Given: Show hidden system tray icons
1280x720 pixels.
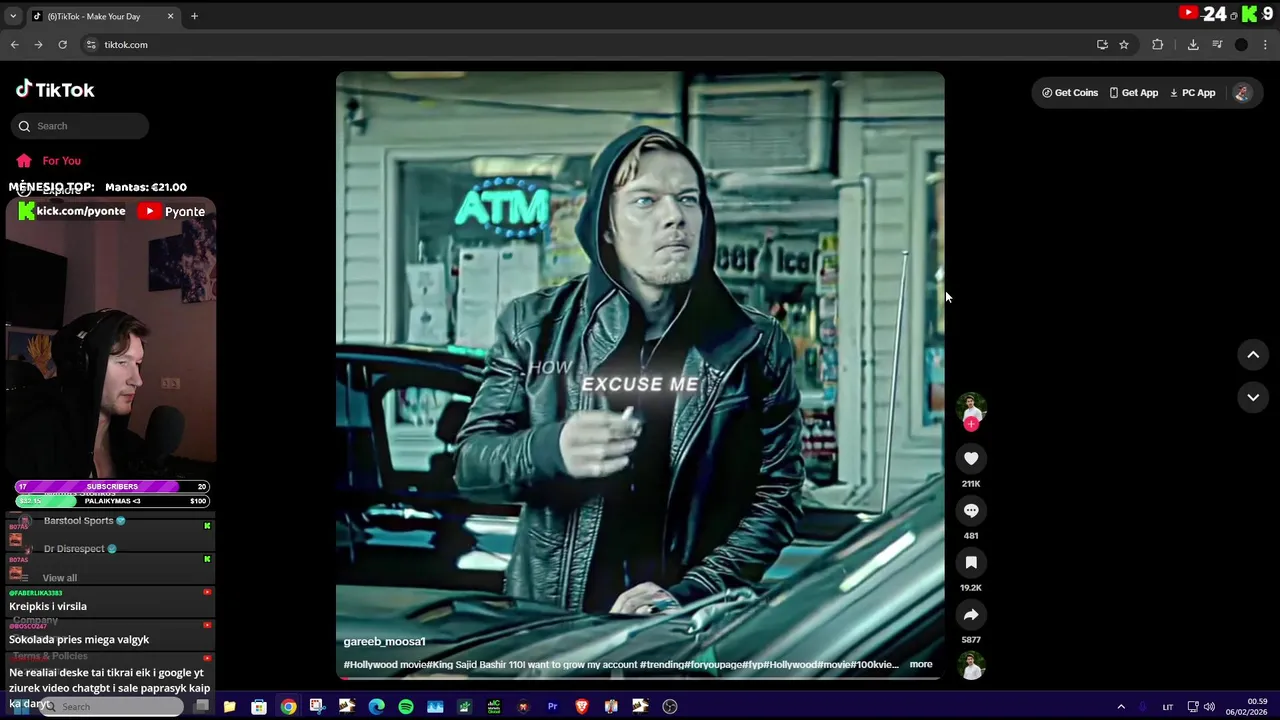Looking at the screenshot, I should (1121, 707).
